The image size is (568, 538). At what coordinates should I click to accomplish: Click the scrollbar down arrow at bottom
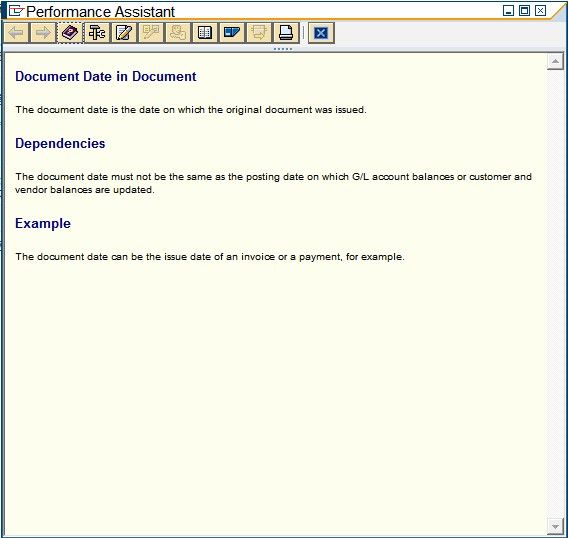(555, 526)
